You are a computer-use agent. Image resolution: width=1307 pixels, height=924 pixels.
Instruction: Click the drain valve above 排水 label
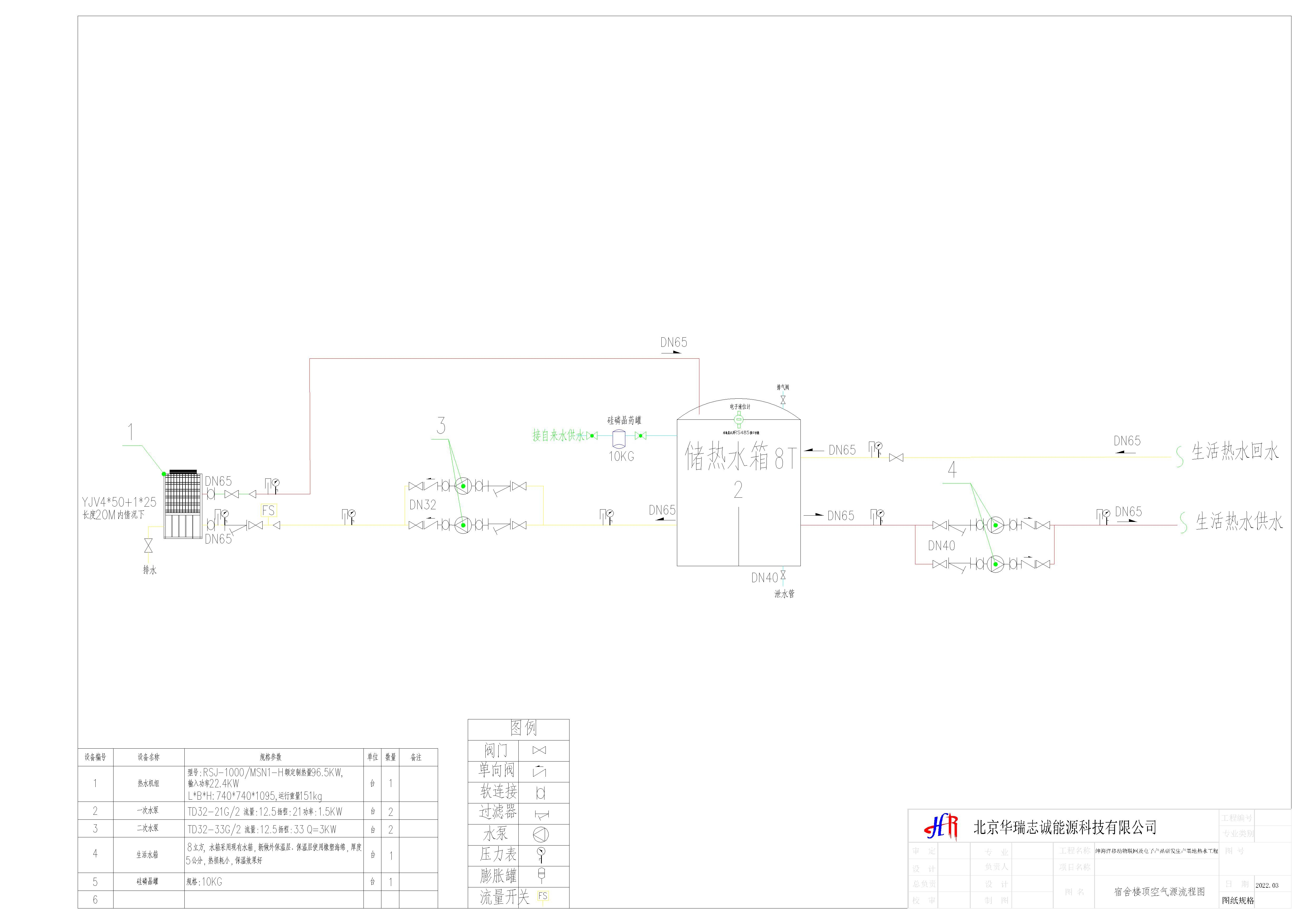coord(149,546)
